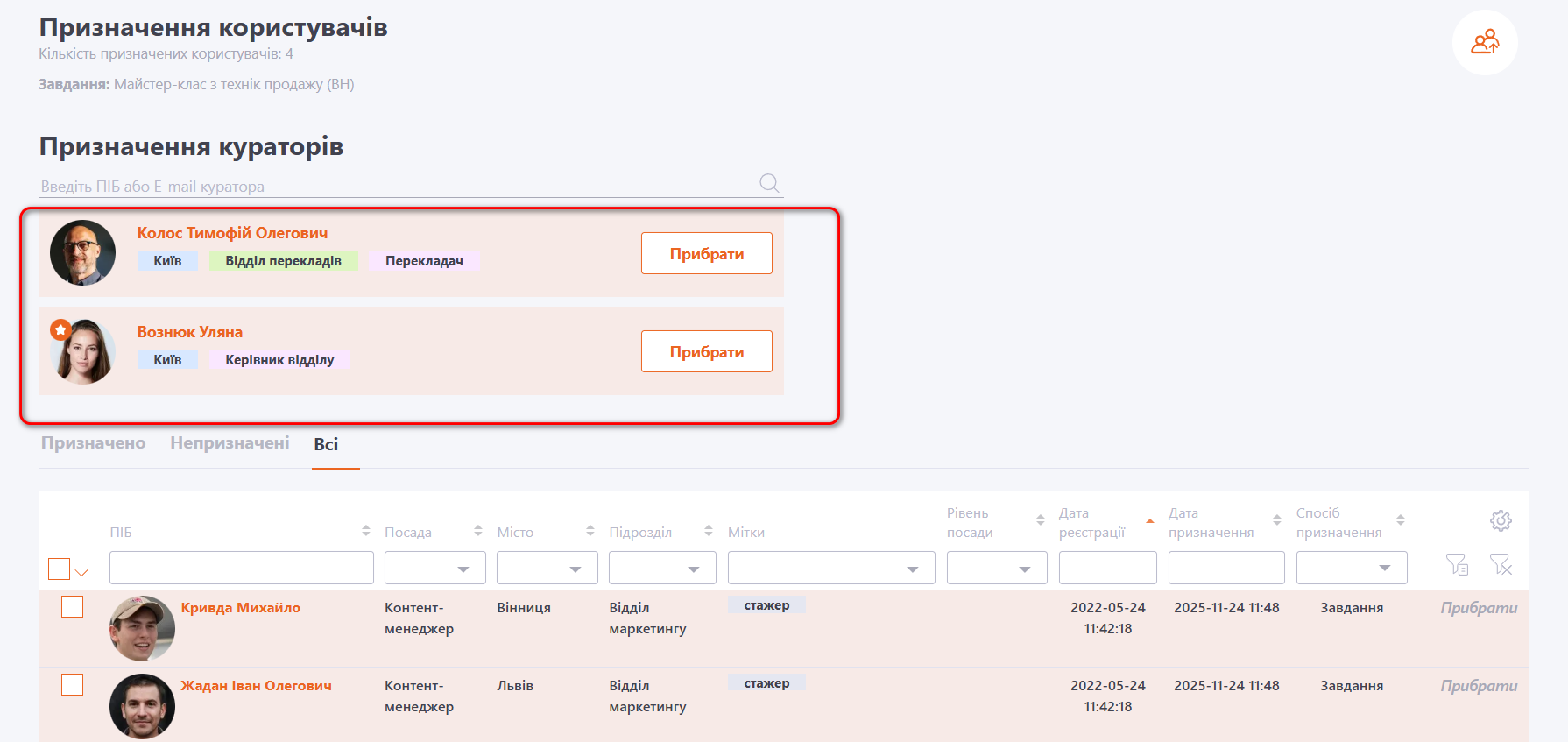Open the Мітки filter dropdown
Screen dimensions: 1568x742
[x=831, y=568]
